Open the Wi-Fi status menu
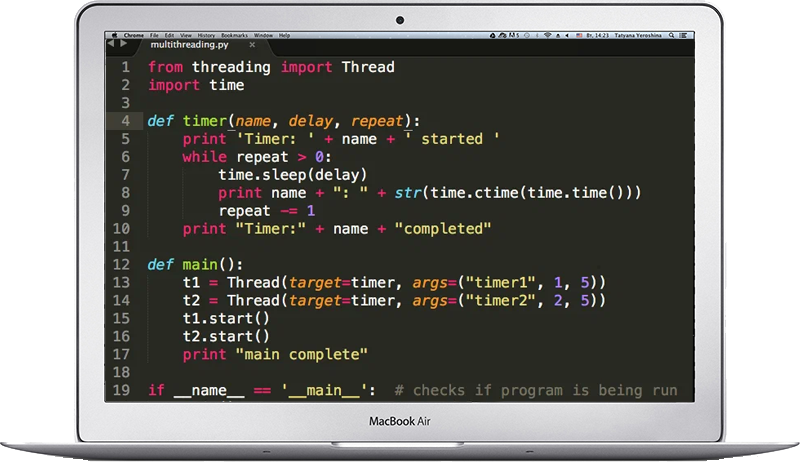Screen dimensions: 800x464 point(547,35)
